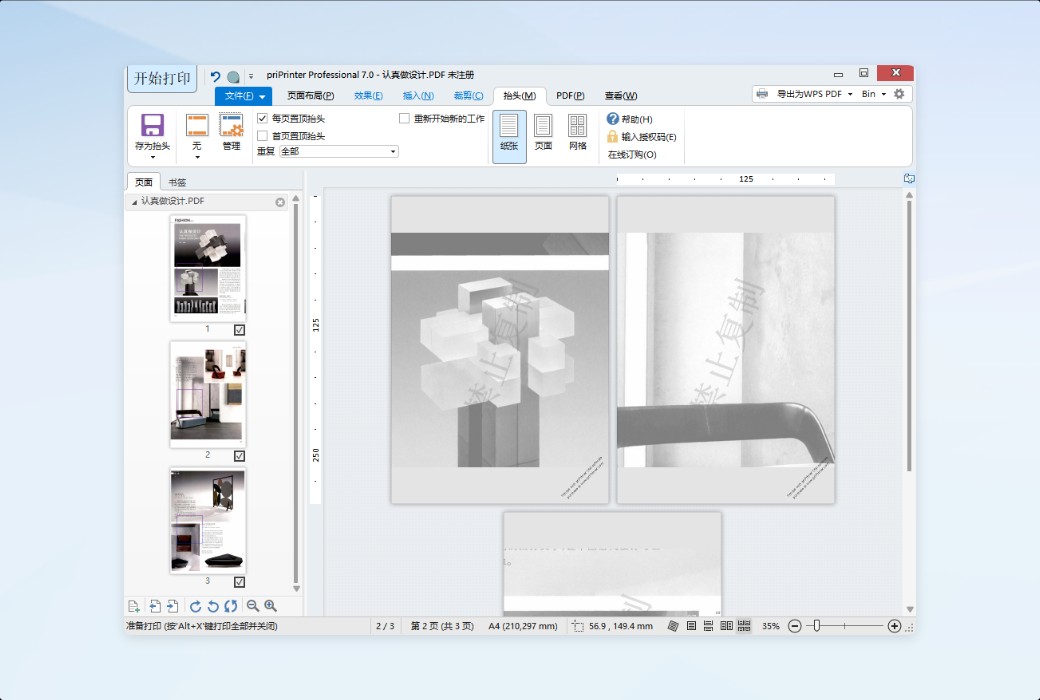Click the 开始打印 start print button
This screenshot has width=1040, height=700.
point(162,78)
